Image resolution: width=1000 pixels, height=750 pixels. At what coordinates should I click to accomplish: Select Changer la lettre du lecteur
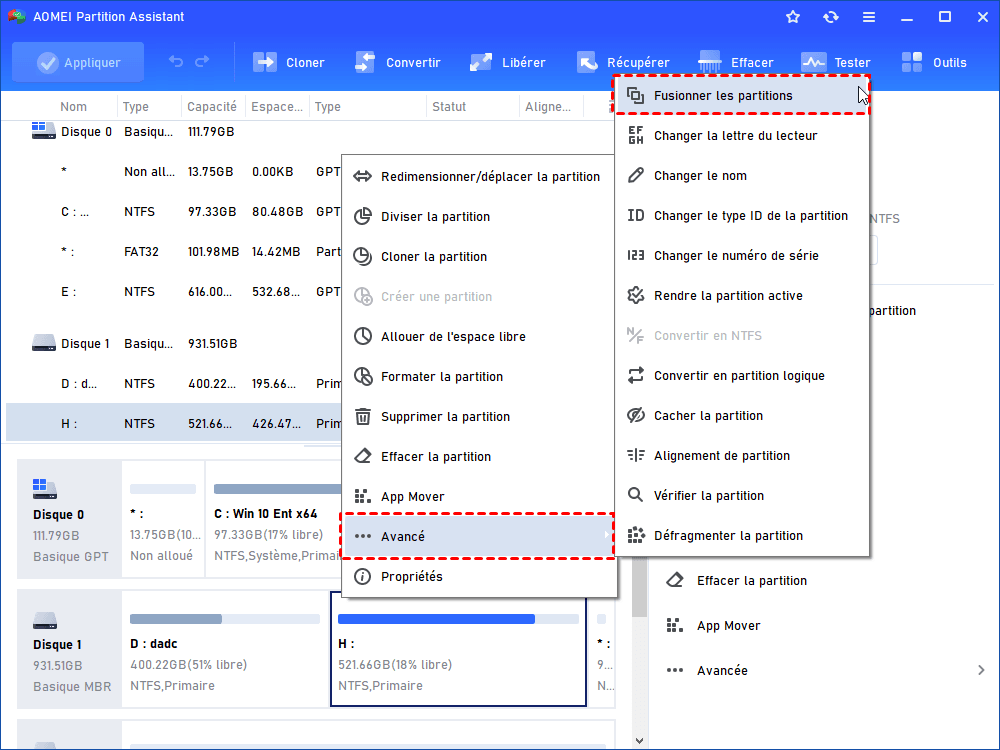pos(721,136)
